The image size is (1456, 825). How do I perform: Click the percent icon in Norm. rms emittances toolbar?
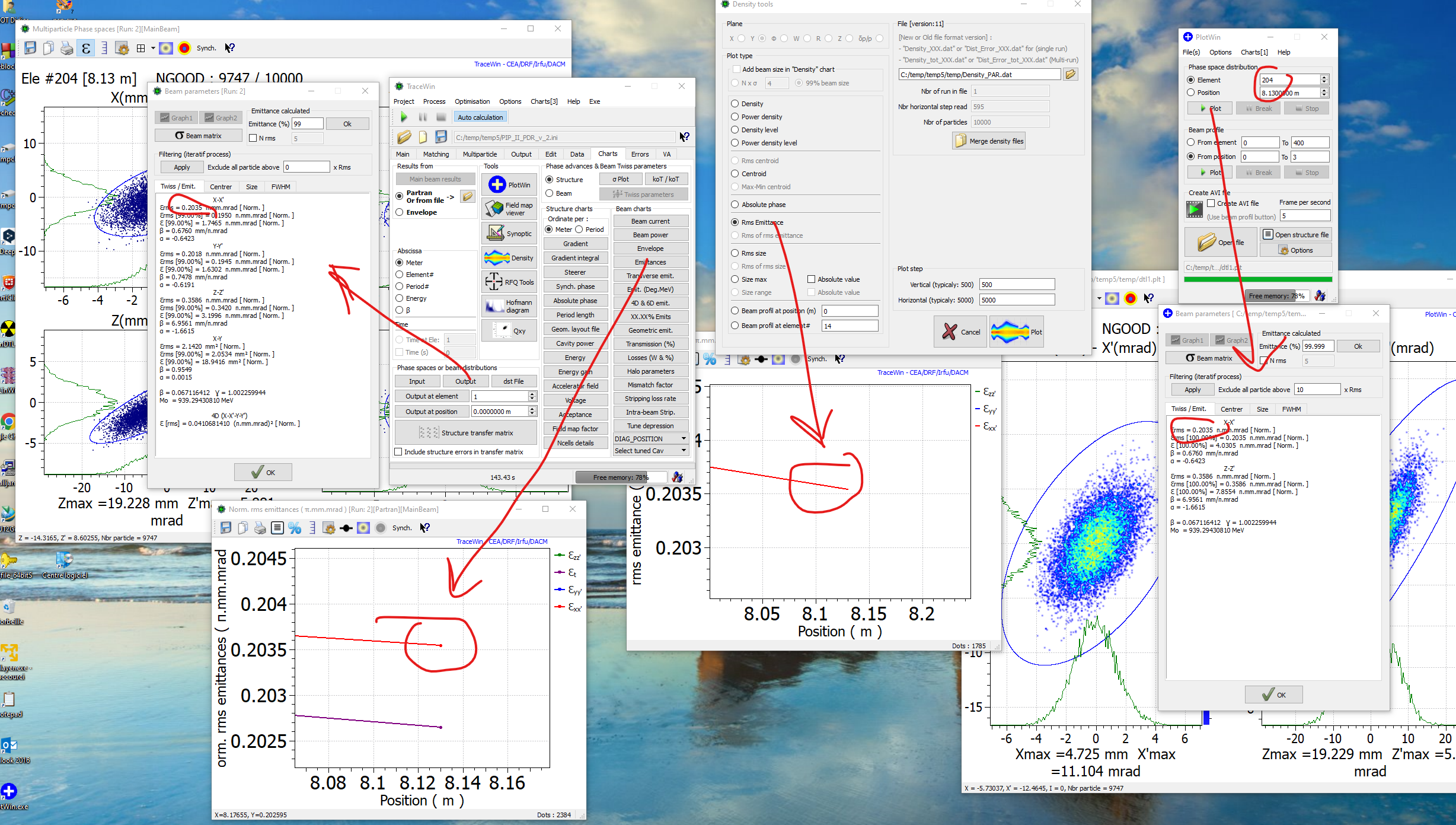tap(295, 528)
